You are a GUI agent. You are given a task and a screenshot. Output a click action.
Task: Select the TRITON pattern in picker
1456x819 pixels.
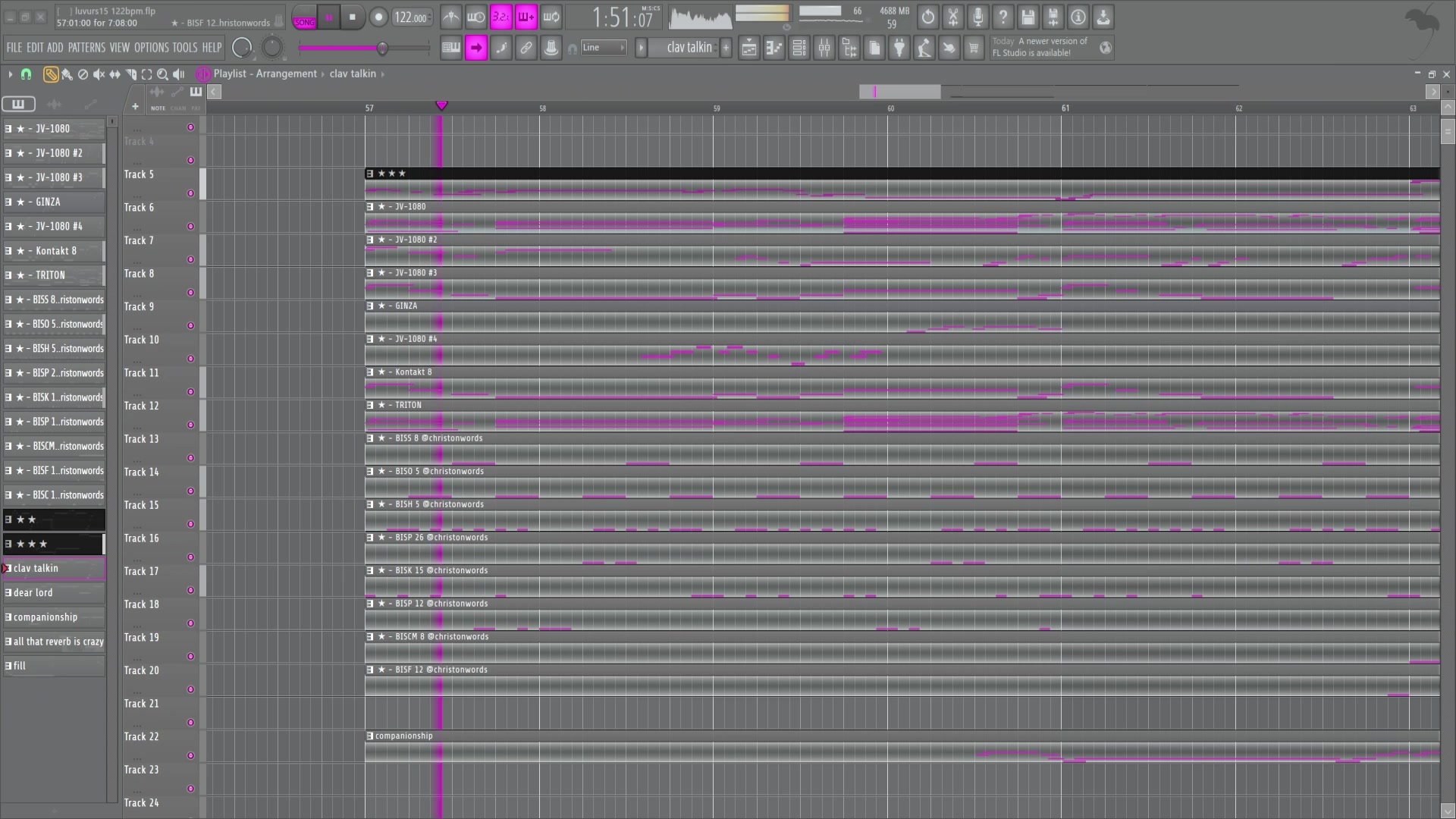pos(54,275)
